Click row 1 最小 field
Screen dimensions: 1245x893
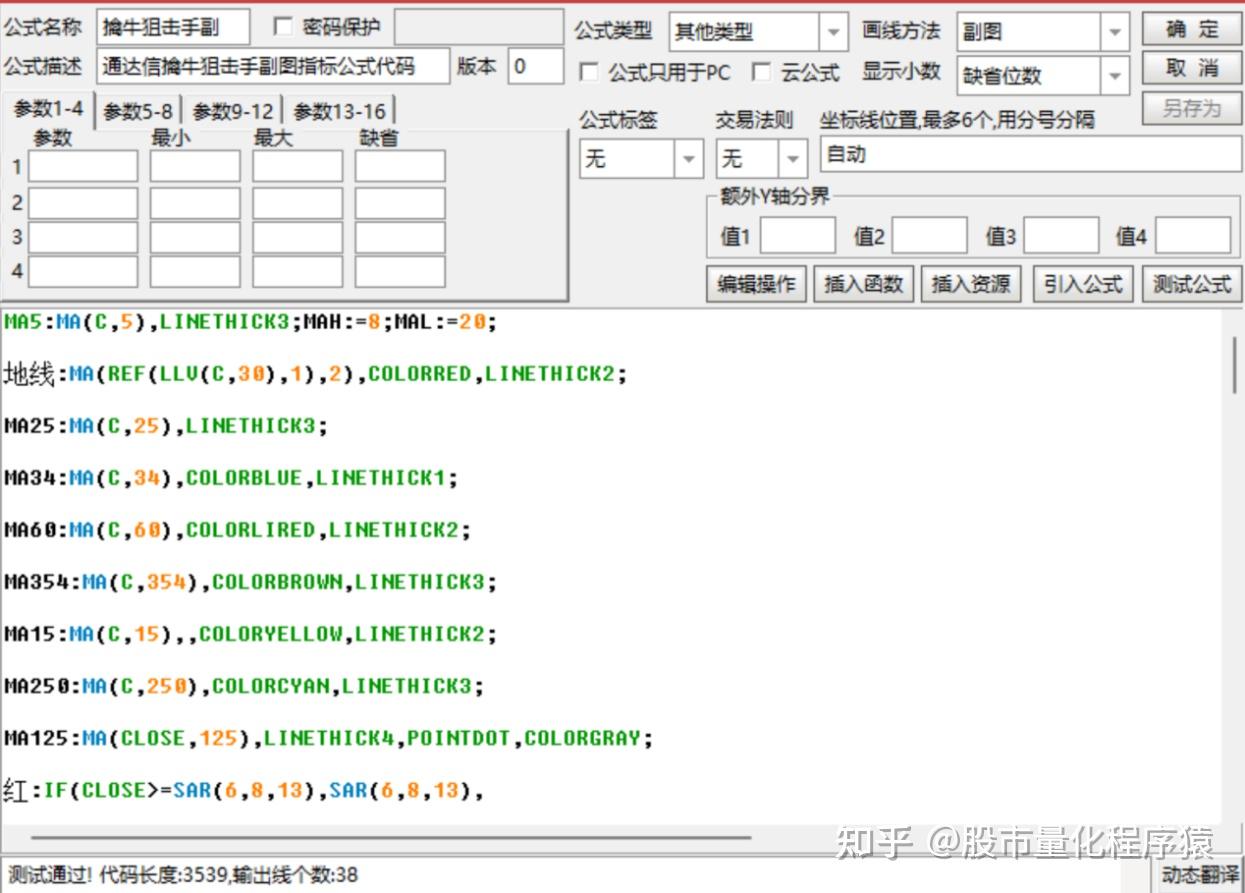pyautogui.click(x=195, y=166)
